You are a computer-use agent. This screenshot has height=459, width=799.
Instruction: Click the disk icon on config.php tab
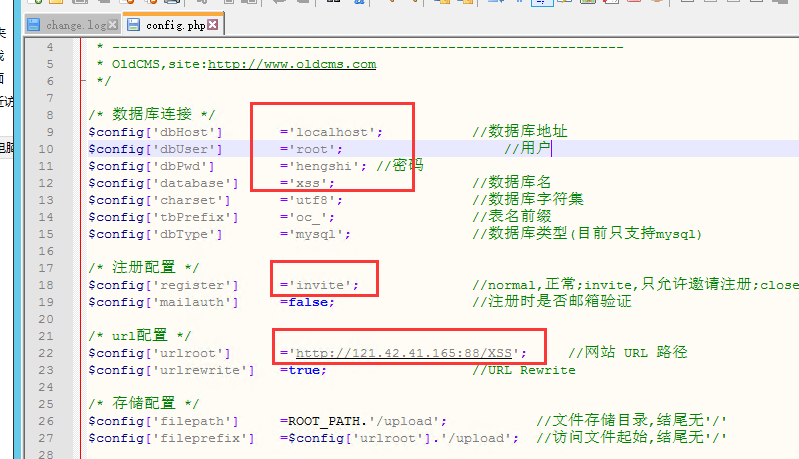tap(134, 25)
